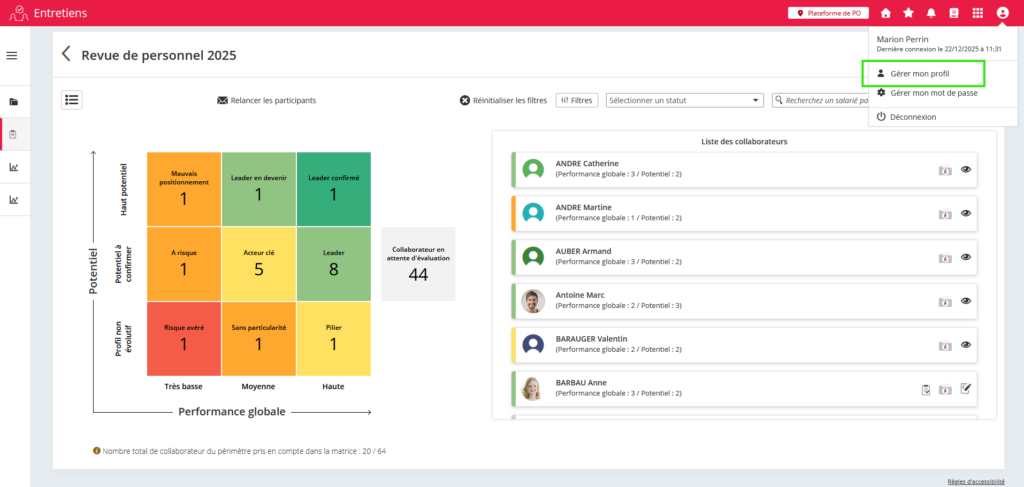The height and width of the screenshot is (487, 1024).
Task: Switch to list view icon button
Action: tap(72, 99)
